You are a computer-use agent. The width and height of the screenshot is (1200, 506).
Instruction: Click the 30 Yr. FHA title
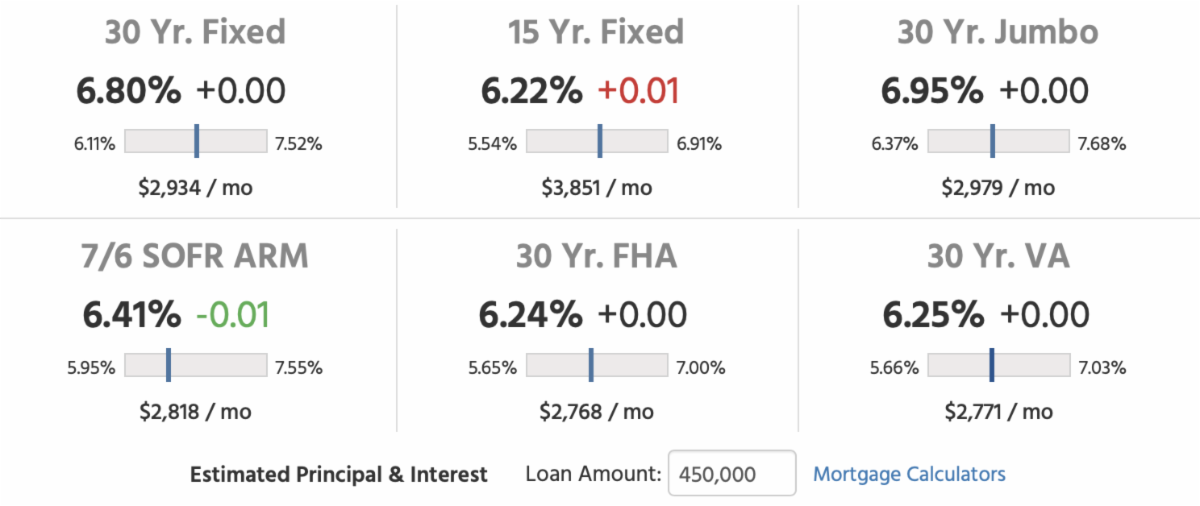pyautogui.click(x=596, y=256)
